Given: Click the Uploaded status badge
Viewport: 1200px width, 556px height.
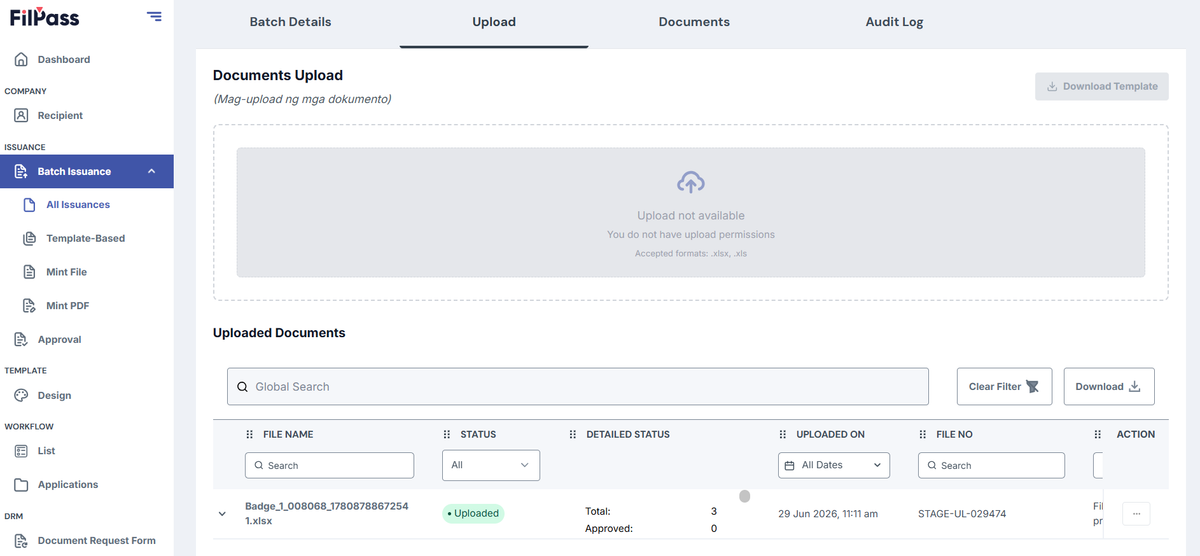Looking at the screenshot, I should [473, 514].
